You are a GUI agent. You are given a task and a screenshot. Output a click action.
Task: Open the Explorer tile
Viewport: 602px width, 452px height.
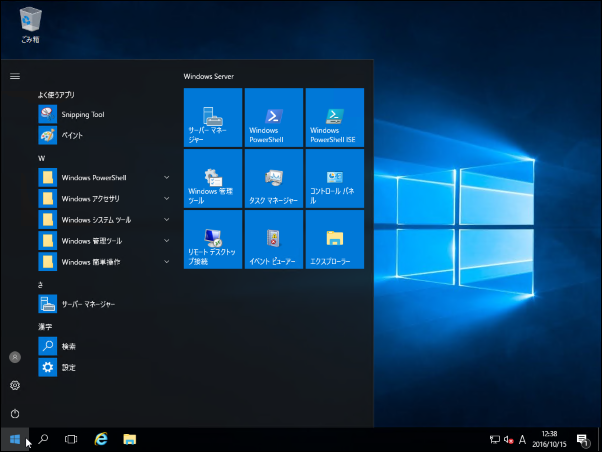click(x=334, y=239)
